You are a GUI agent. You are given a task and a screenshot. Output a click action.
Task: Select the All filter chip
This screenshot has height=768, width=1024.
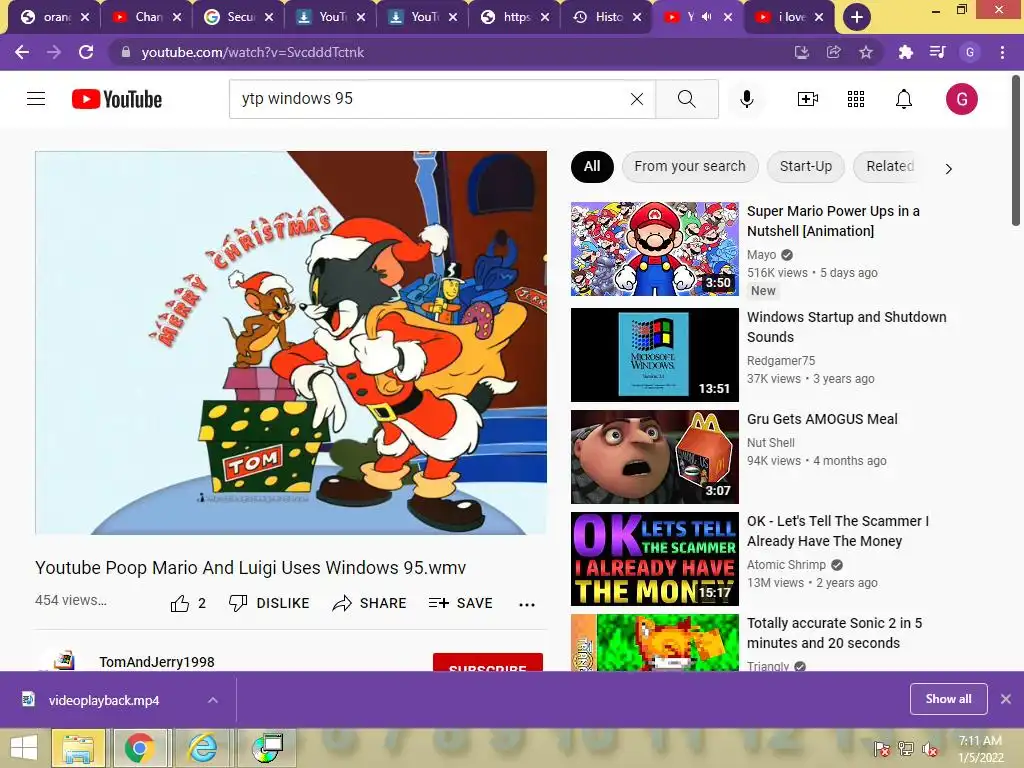[592, 167]
